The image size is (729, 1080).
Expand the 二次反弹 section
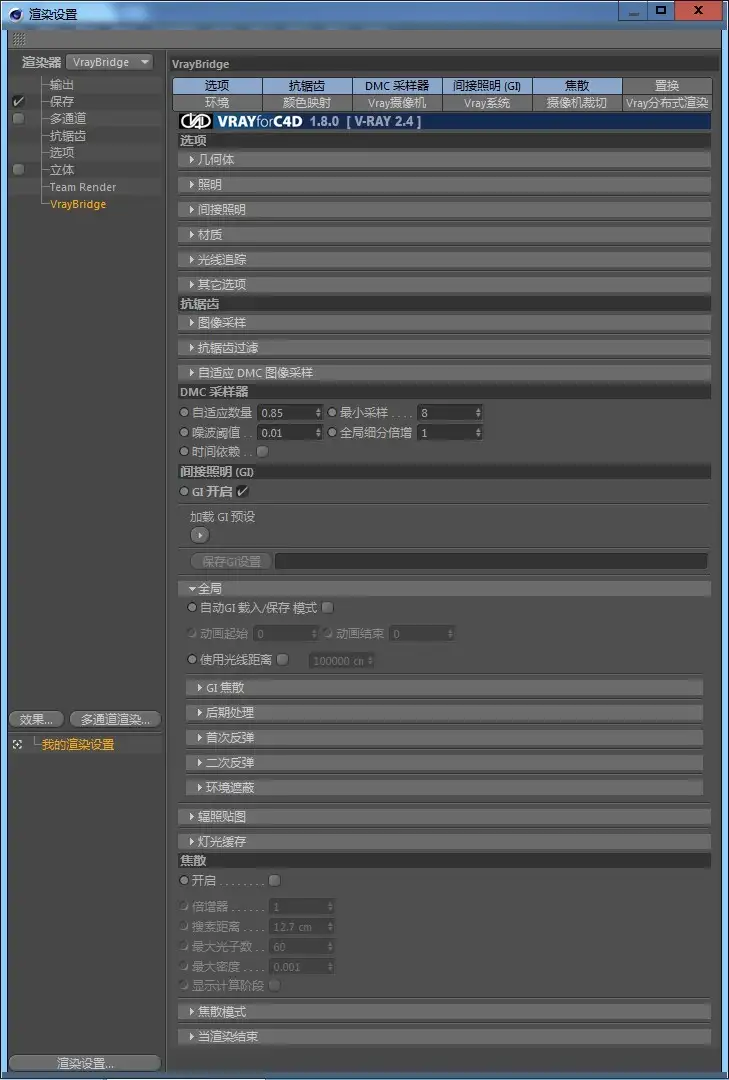pos(444,762)
